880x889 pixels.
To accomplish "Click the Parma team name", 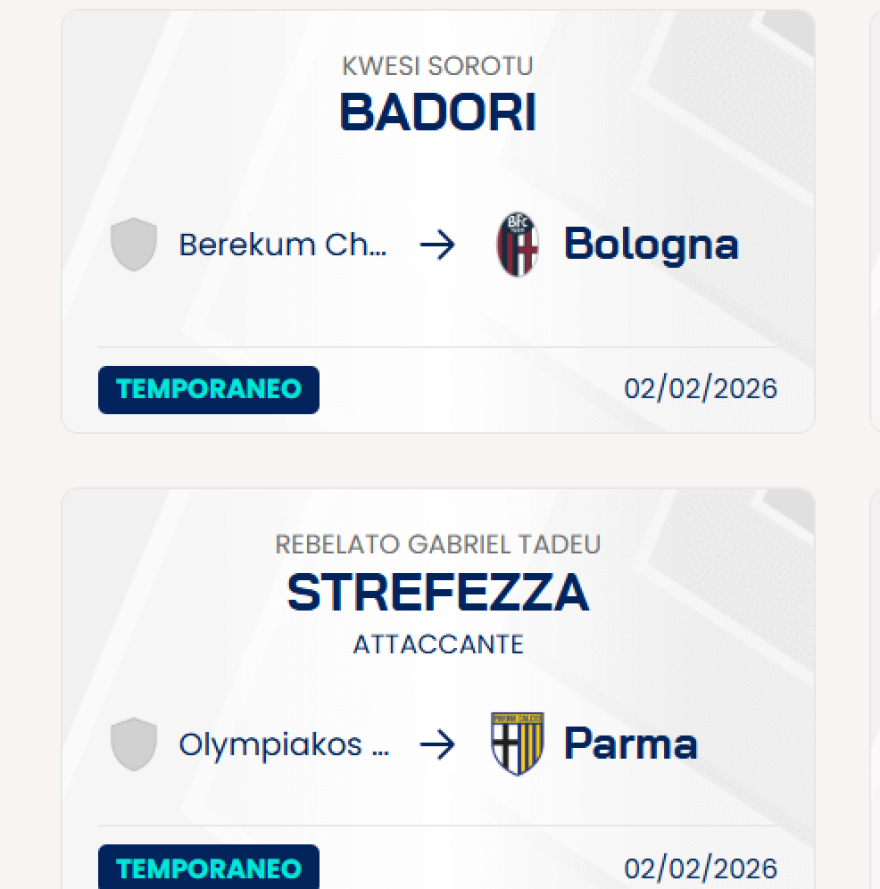I will click(x=630, y=745).
